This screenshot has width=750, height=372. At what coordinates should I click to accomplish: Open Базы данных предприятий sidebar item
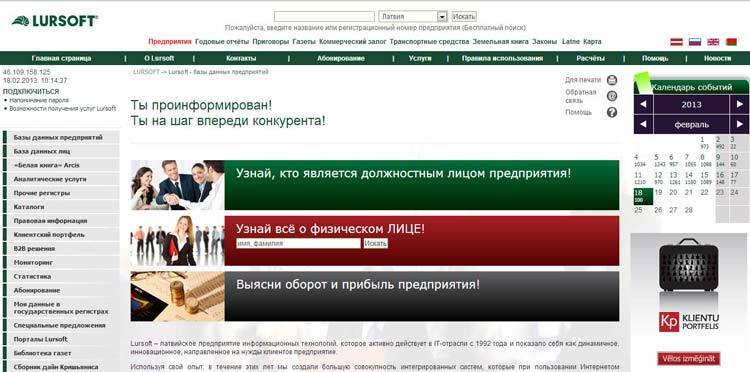[x=61, y=137]
